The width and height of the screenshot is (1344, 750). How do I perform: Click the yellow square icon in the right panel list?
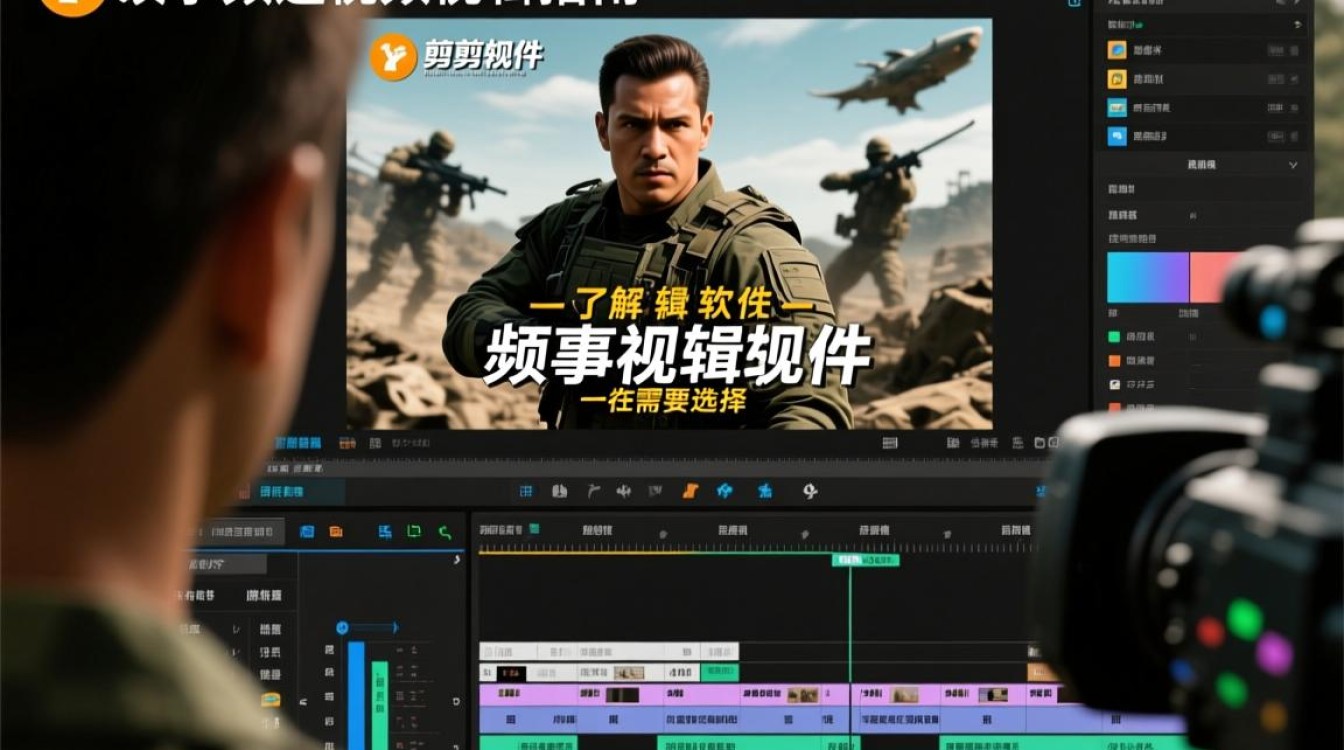(x=1117, y=79)
